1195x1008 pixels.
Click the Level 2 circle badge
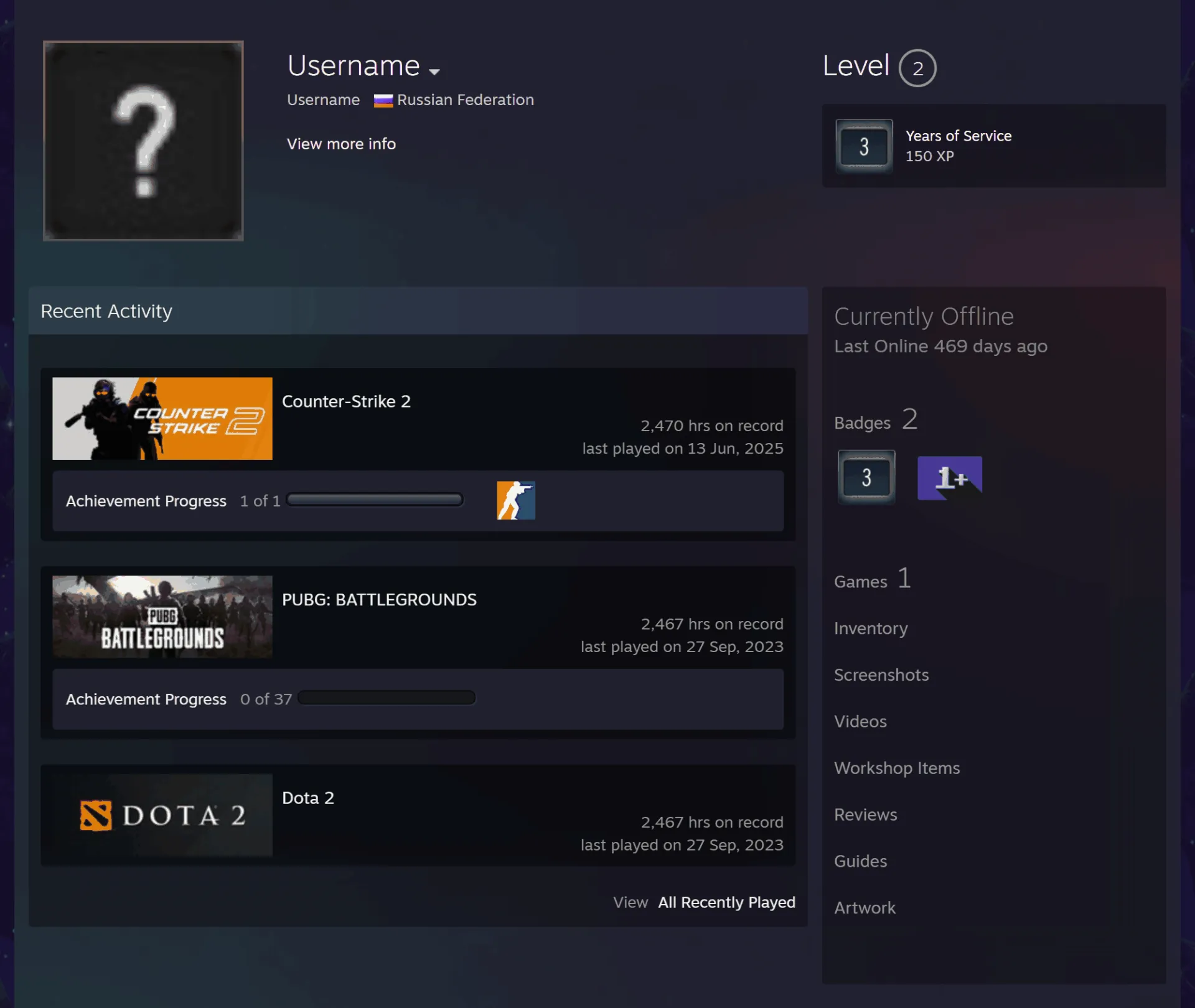917,68
